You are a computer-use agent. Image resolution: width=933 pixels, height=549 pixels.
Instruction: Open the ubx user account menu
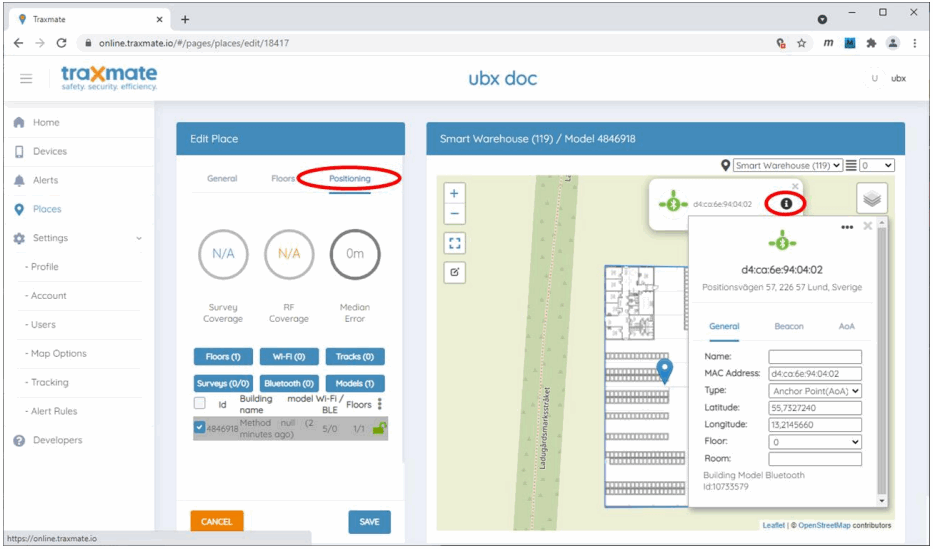(x=888, y=79)
